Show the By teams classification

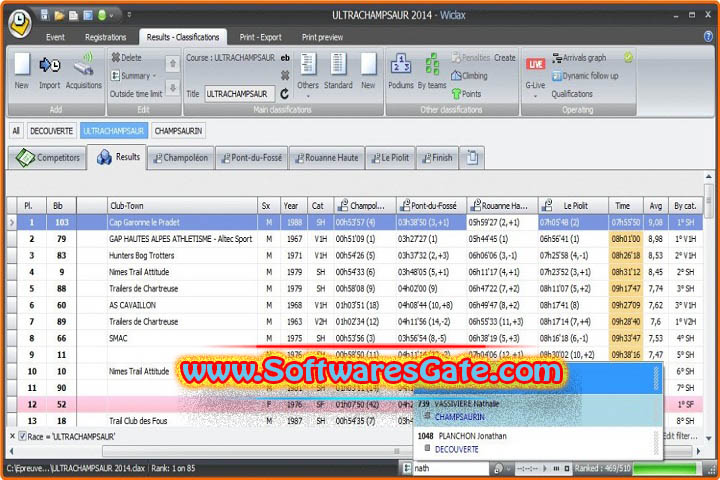tap(432, 71)
